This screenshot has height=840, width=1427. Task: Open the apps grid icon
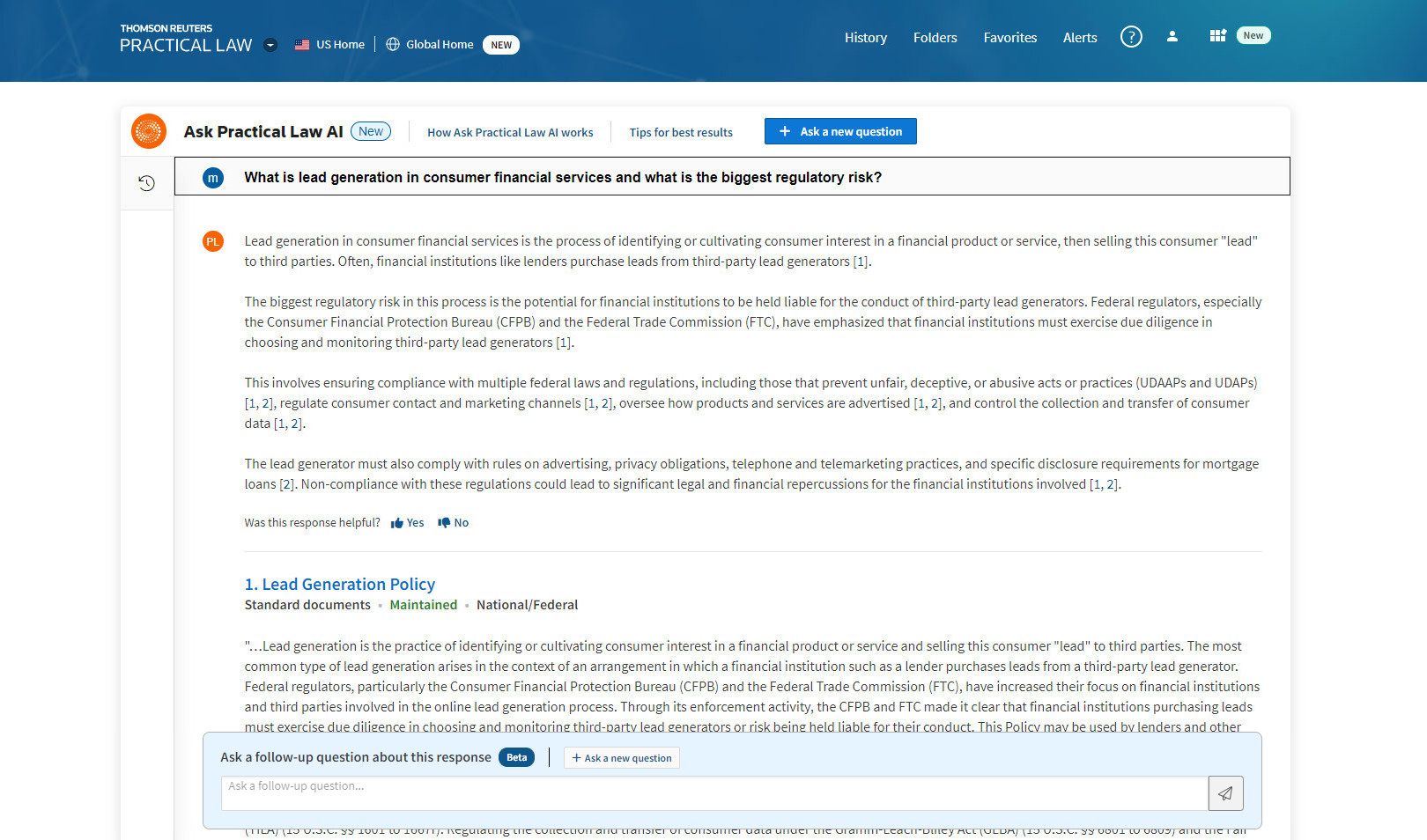coord(1217,35)
